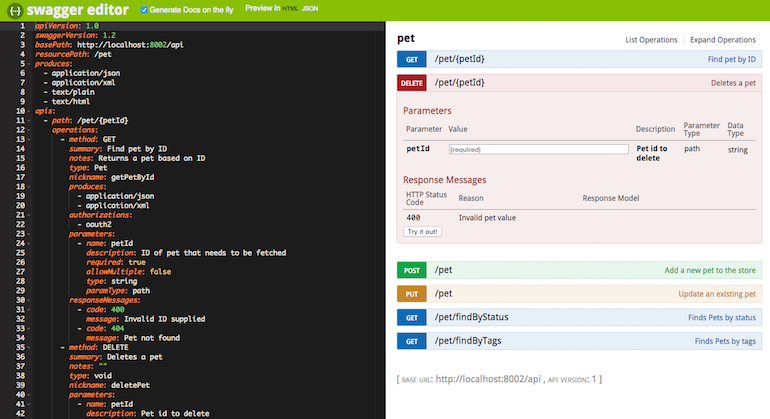Click the PUT badge for /pet
This screenshot has height=419, width=770.
pos(412,294)
